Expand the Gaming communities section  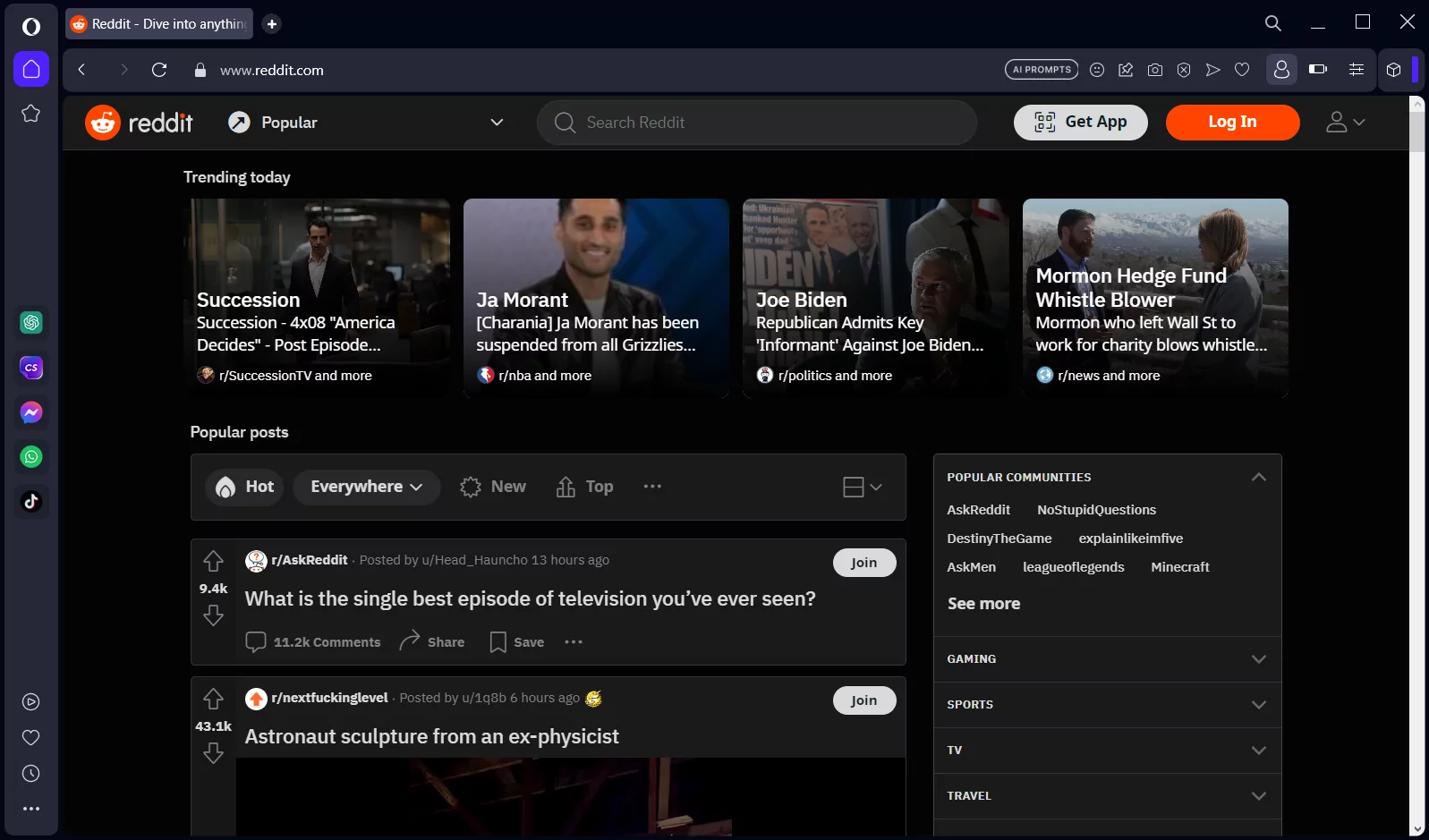tap(1108, 659)
